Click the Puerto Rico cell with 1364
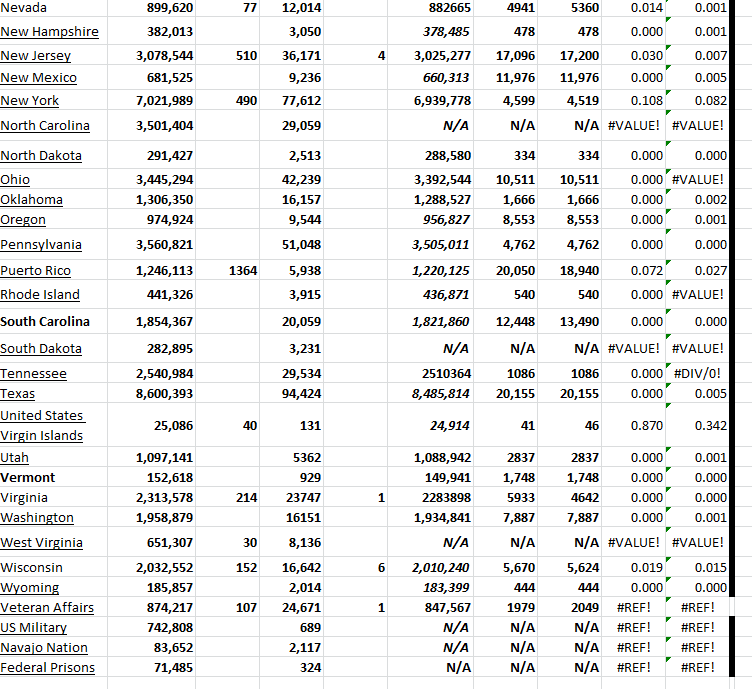This screenshot has height=689, width=752. pos(242,271)
